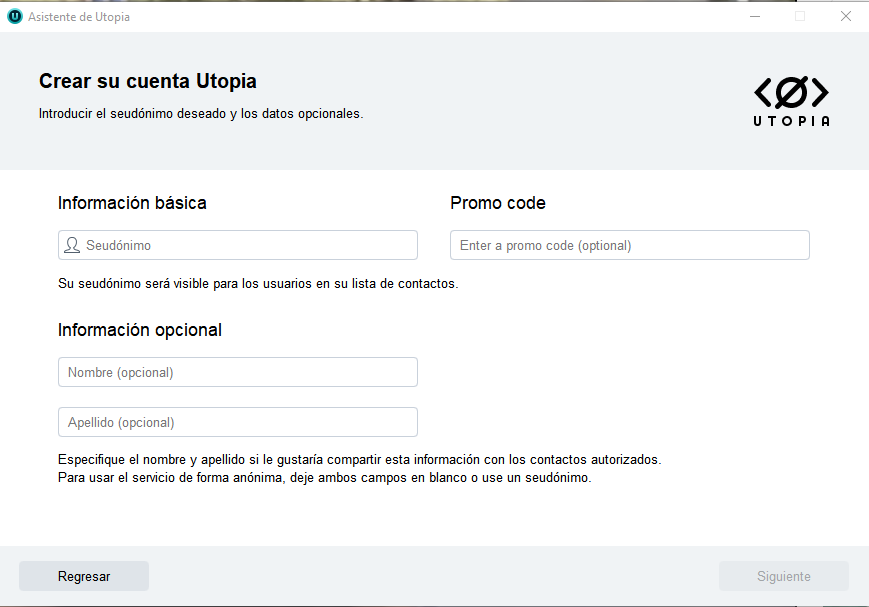Click the 'Crear su cuenta Utopia' heading

pyautogui.click(x=147, y=81)
